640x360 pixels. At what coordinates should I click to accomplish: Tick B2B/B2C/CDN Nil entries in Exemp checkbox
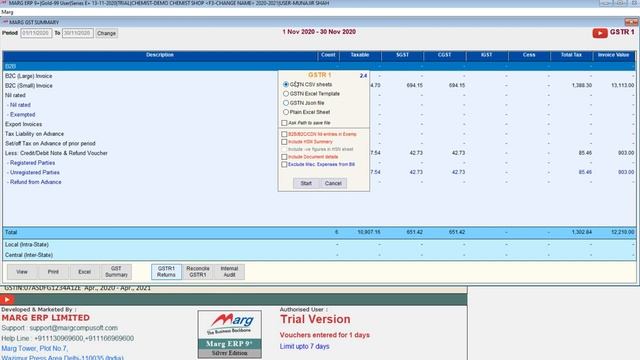(284, 134)
